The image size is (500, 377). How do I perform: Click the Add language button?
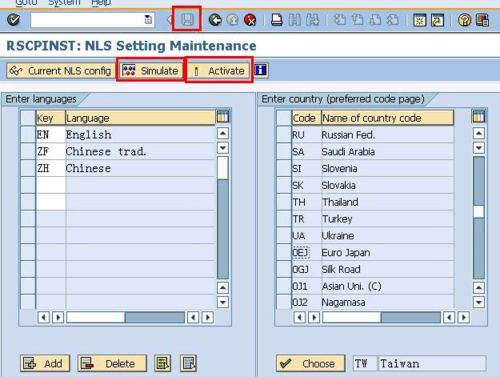(45, 363)
